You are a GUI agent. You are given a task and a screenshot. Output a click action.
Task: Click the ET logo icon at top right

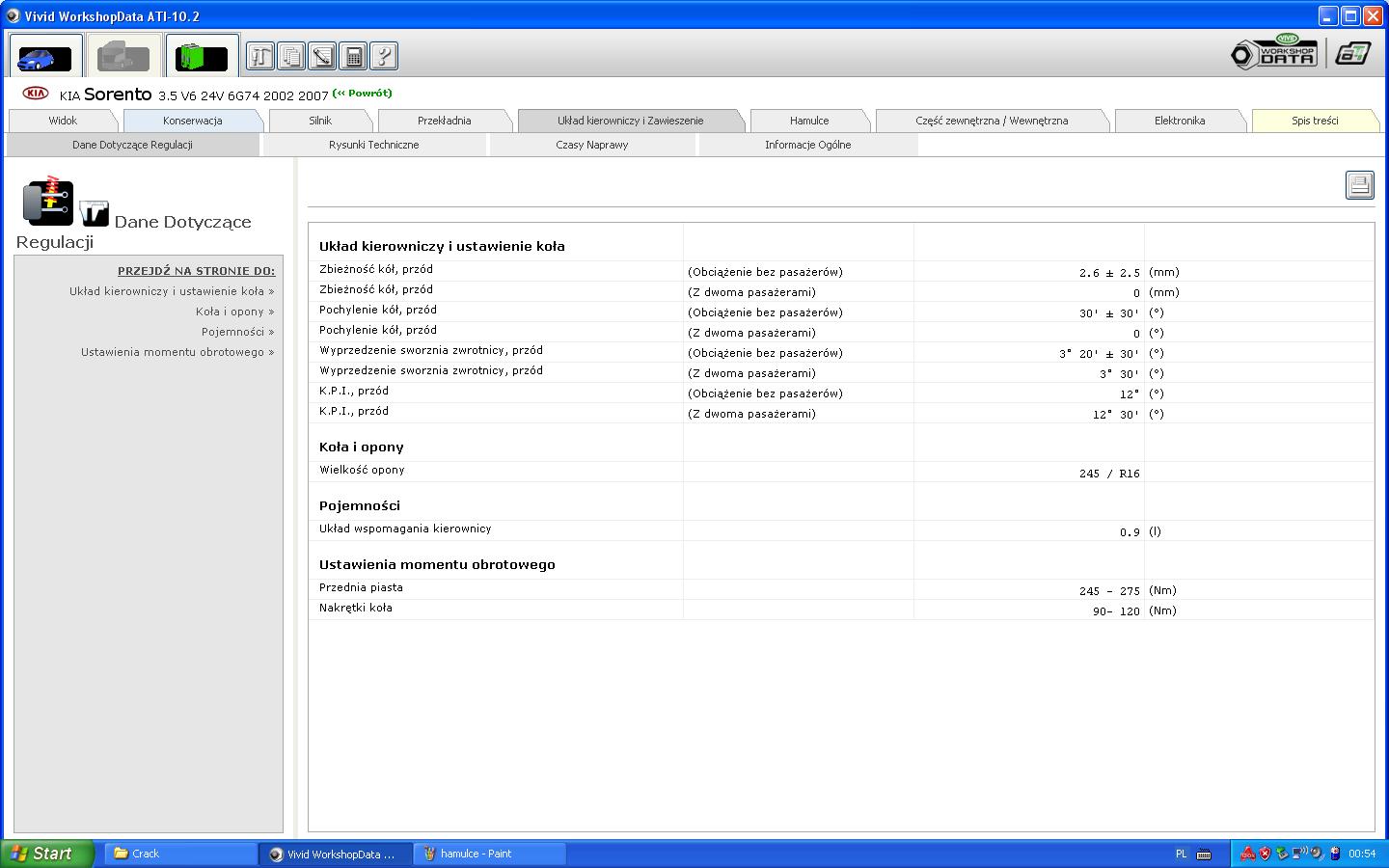point(1352,54)
